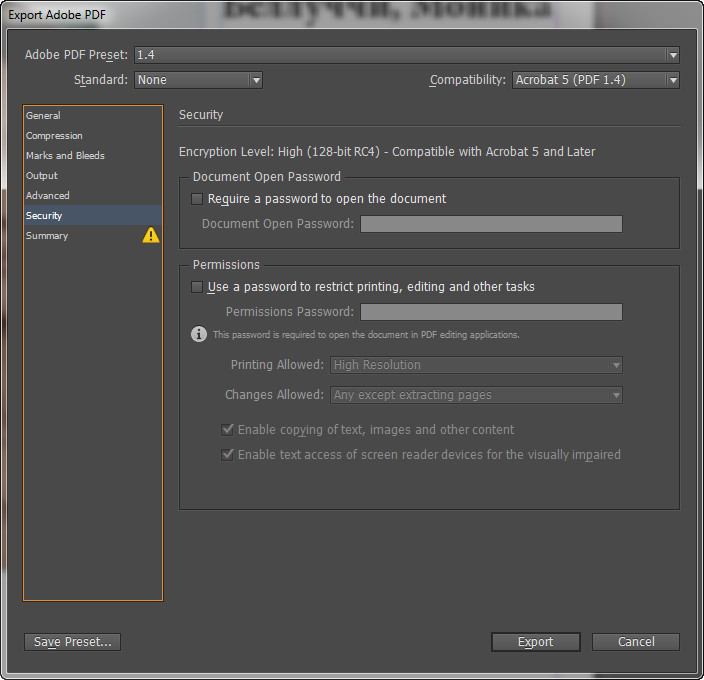The width and height of the screenshot is (704, 680).
Task: Select the Compression category
Action: pyautogui.click(x=92, y=136)
